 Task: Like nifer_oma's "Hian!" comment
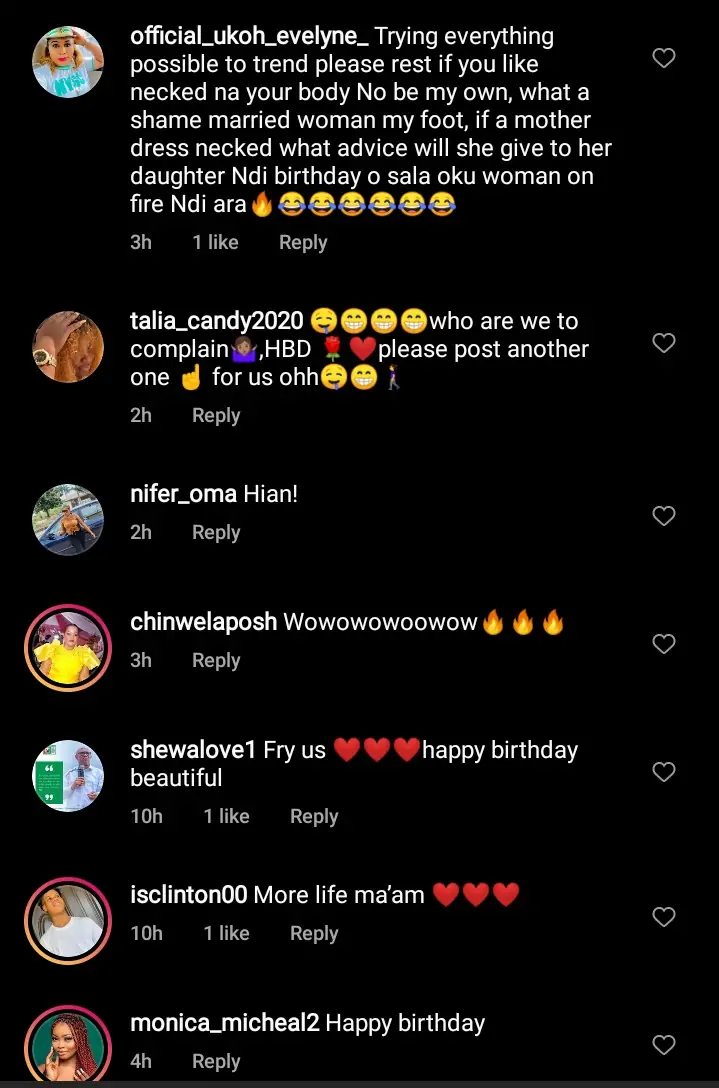point(664,516)
